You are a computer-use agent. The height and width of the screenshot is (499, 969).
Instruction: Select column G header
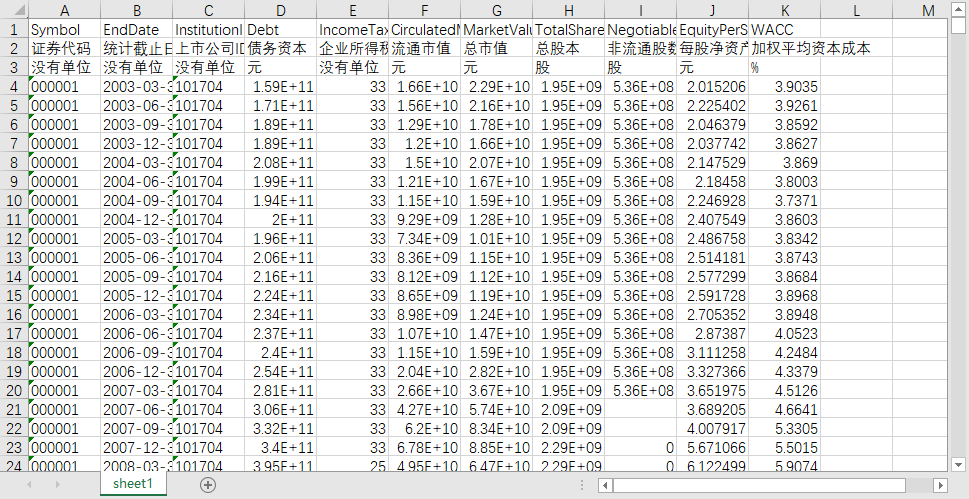(x=497, y=10)
